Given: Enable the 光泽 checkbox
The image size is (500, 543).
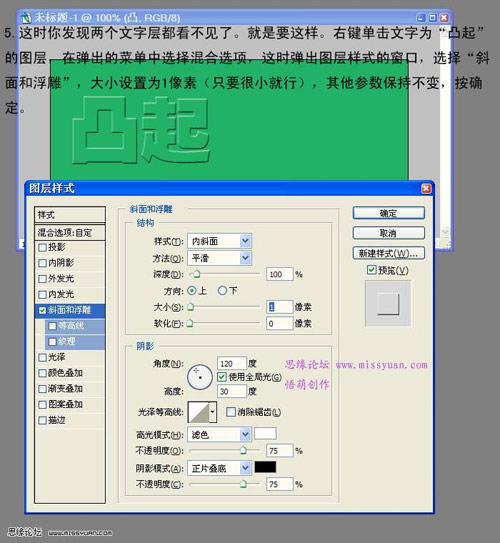Looking at the screenshot, I should point(42,357).
